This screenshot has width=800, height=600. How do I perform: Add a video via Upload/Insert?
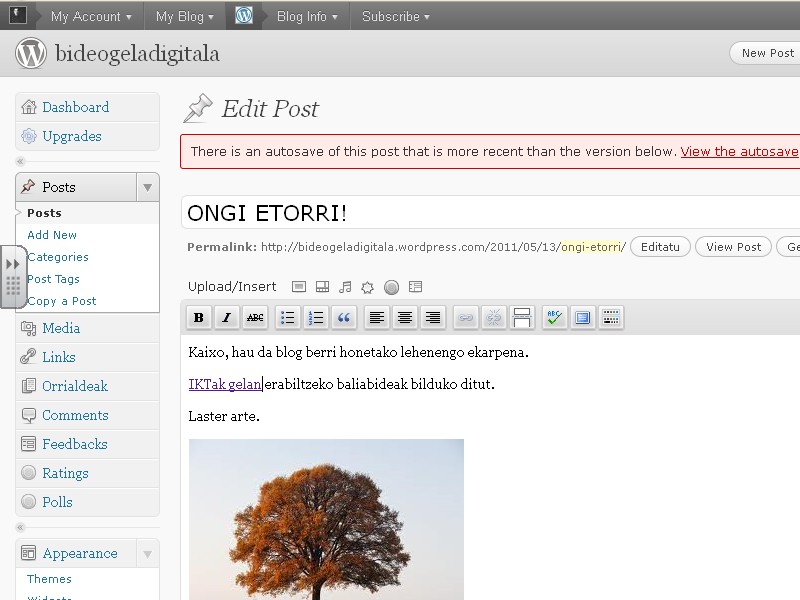322,287
